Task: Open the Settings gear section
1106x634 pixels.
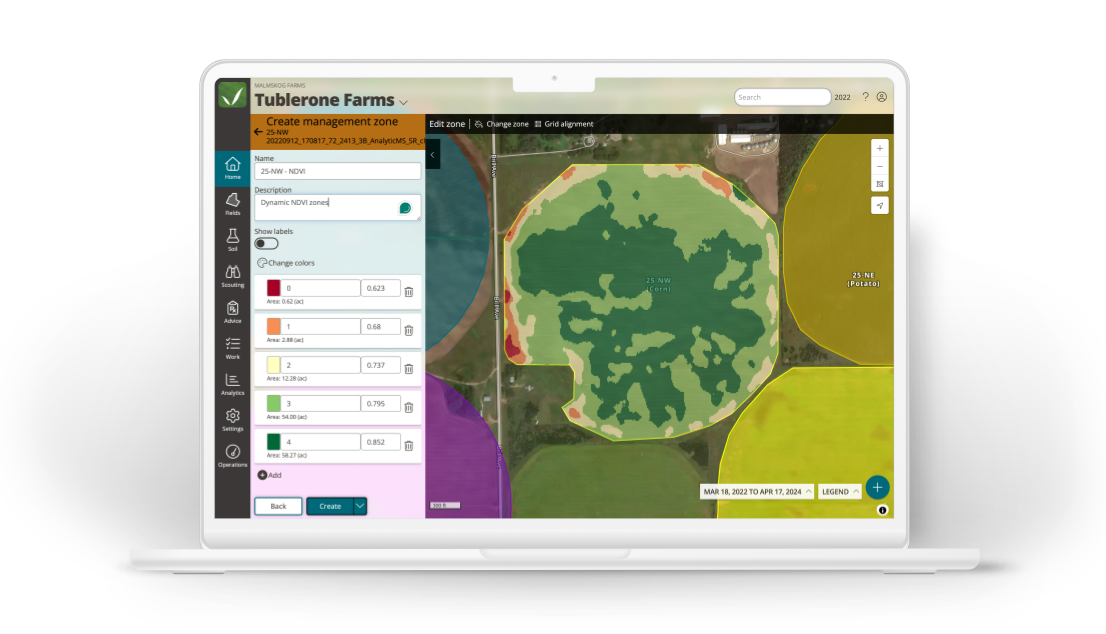Action: 233,420
